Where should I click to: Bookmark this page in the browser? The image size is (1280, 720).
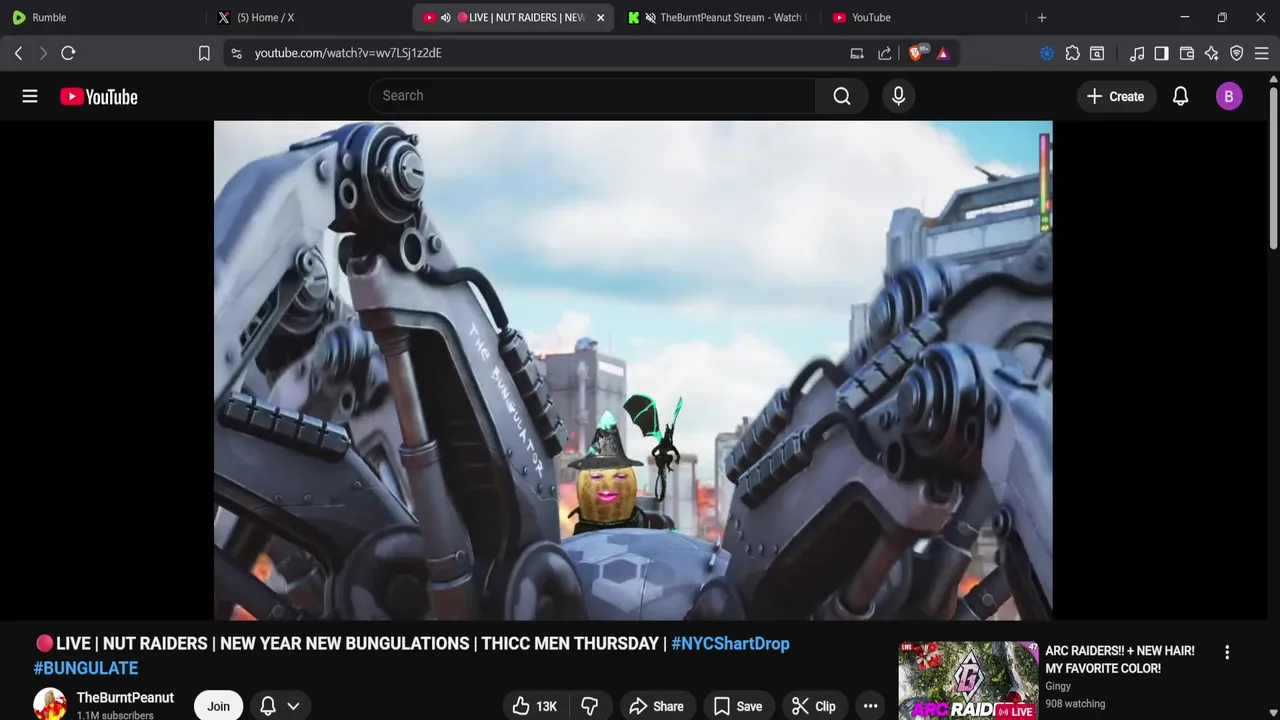pos(204,53)
